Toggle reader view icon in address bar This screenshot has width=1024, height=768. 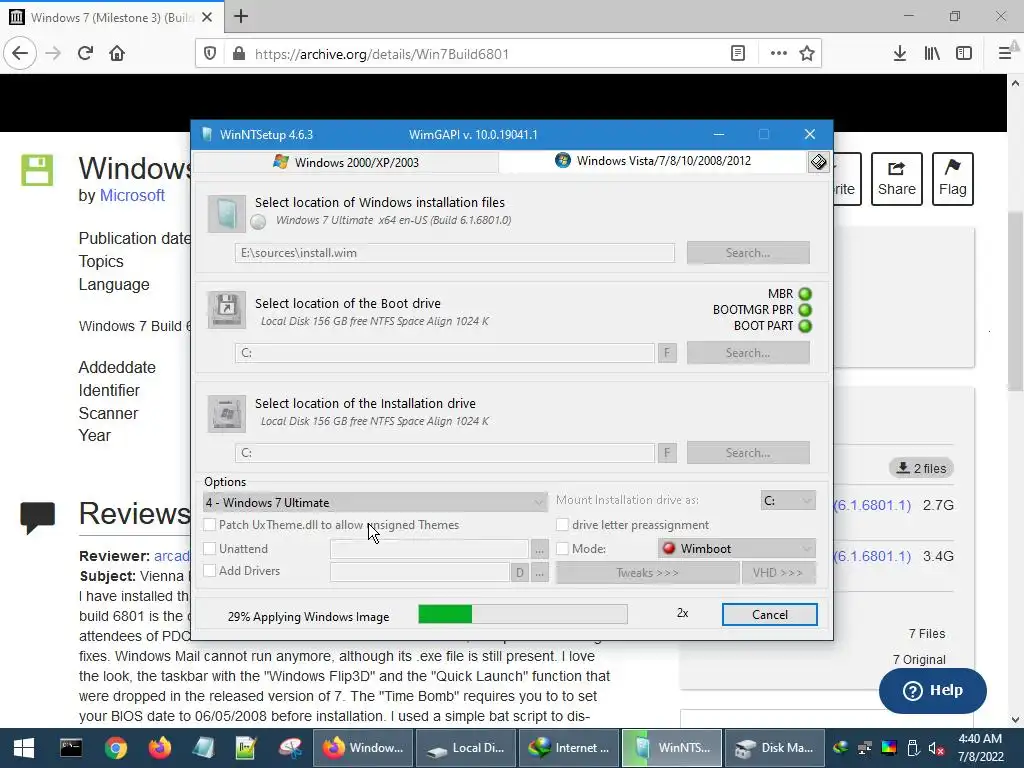tap(738, 54)
